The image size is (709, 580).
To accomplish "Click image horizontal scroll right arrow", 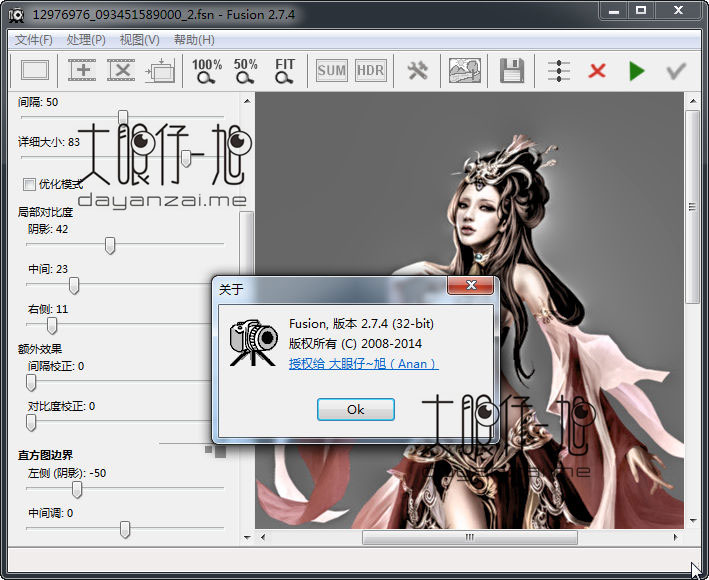I will pos(676,537).
